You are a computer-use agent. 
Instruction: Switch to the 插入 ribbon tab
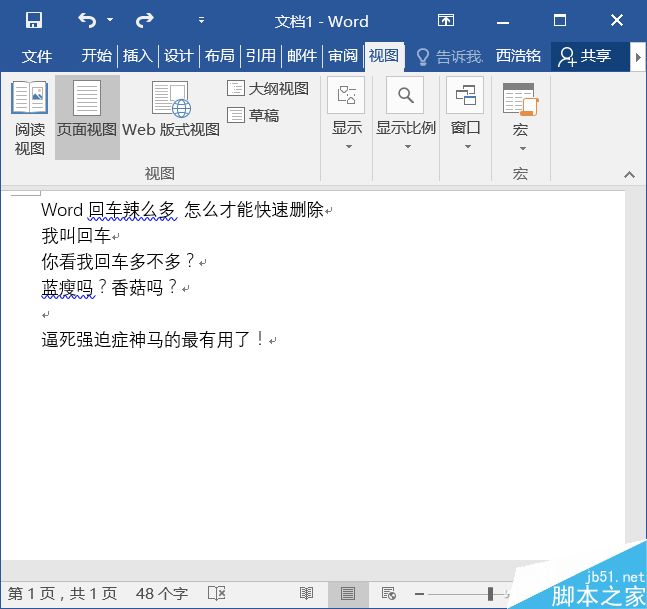coord(137,56)
